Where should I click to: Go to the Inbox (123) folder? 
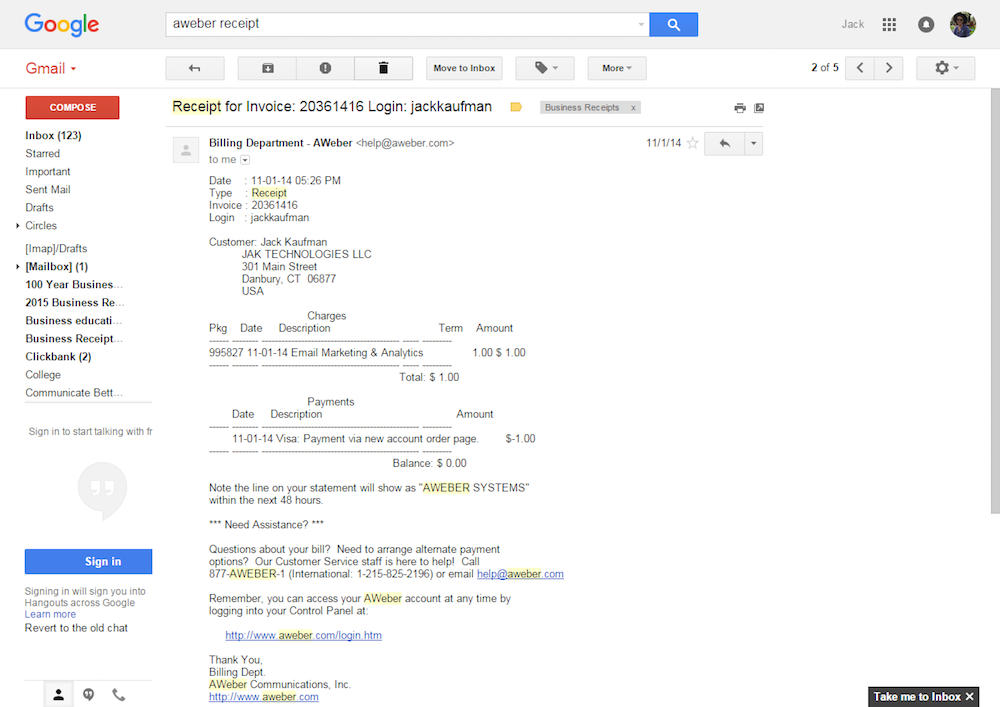coord(53,135)
